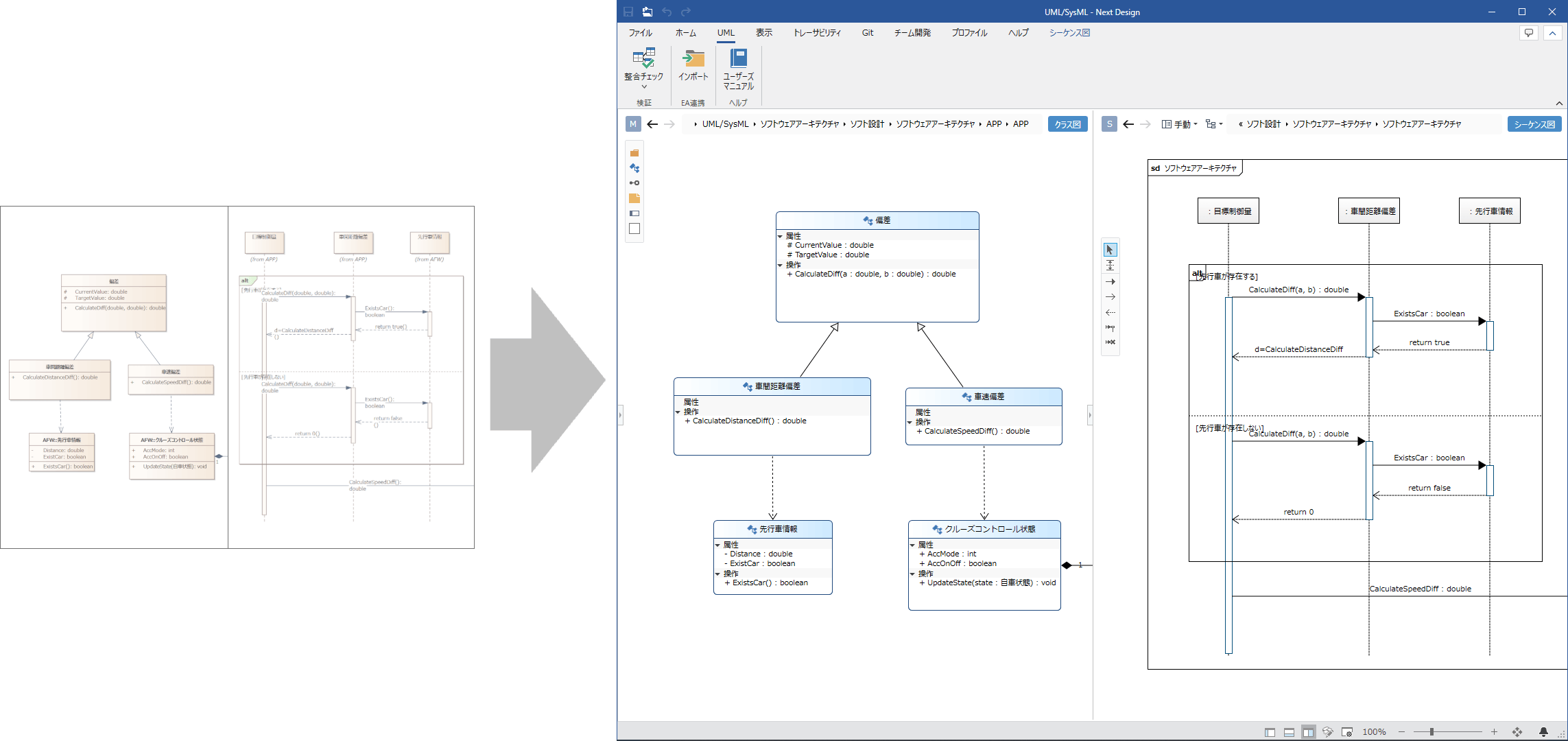Collapse 操作 section of 先行車情報 class

(718, 574)
